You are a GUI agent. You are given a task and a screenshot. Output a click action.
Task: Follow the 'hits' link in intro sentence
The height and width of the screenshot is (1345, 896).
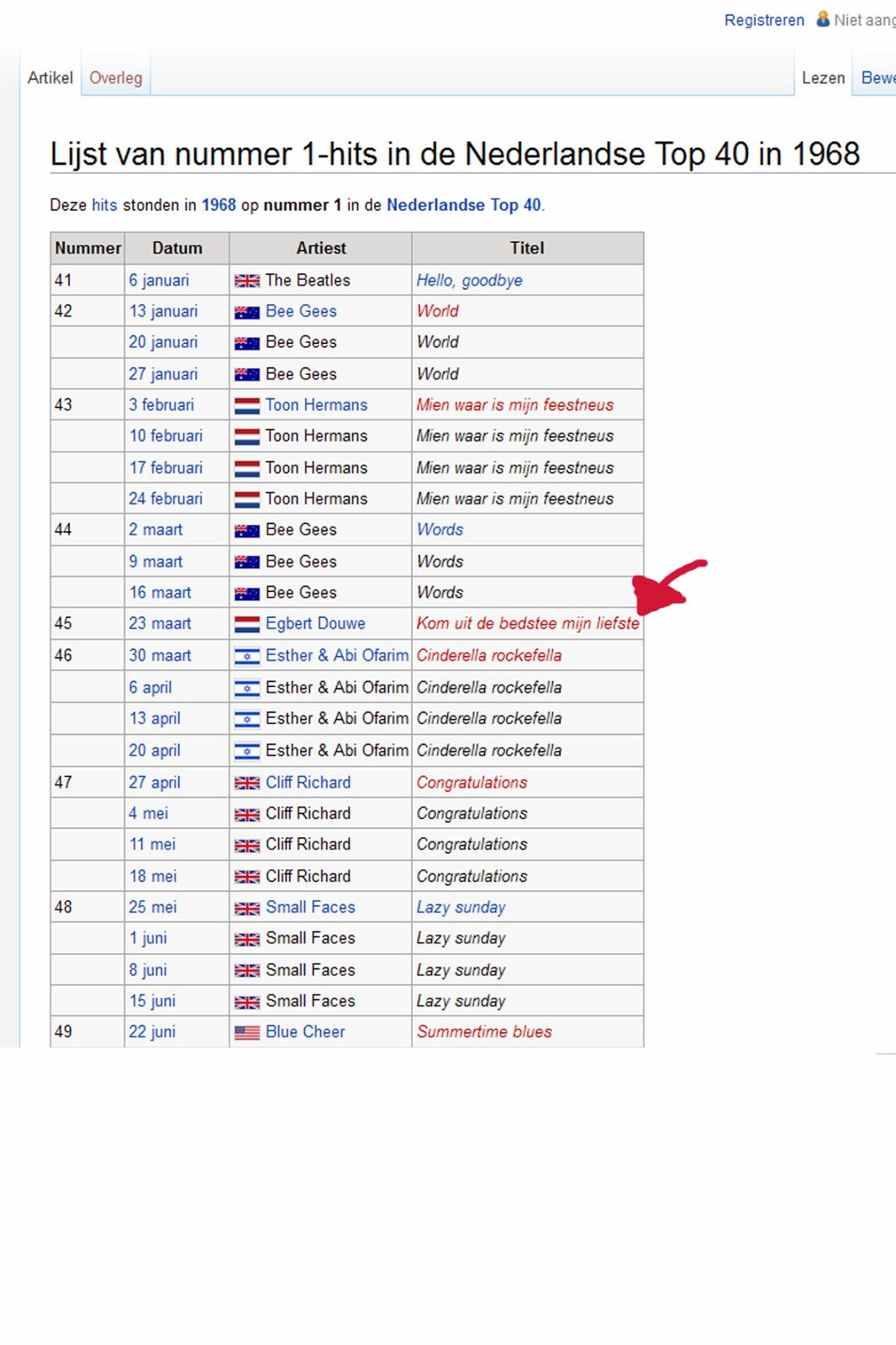[104, 205]
